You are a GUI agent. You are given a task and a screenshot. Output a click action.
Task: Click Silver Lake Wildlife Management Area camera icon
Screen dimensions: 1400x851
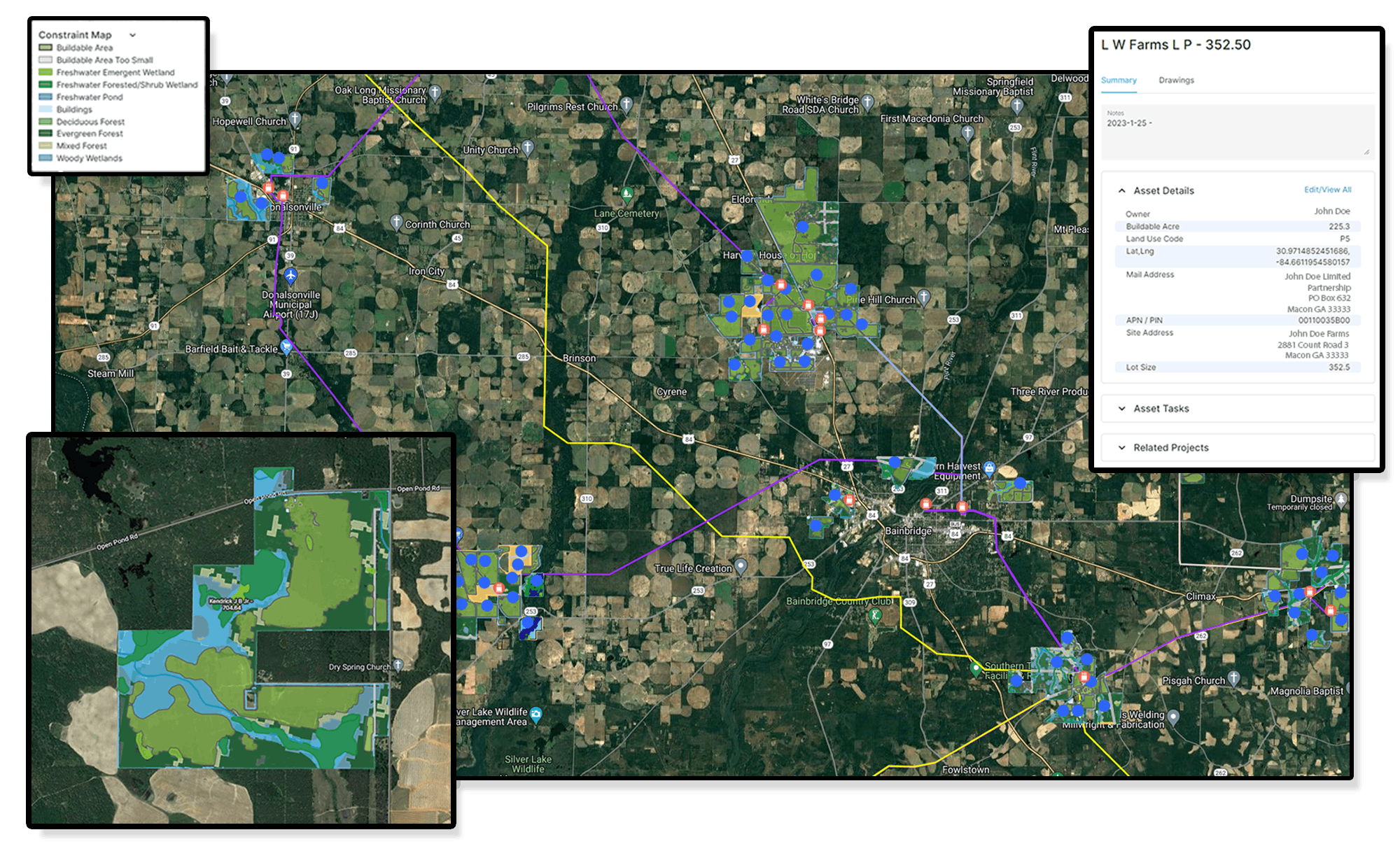[536, 715]
